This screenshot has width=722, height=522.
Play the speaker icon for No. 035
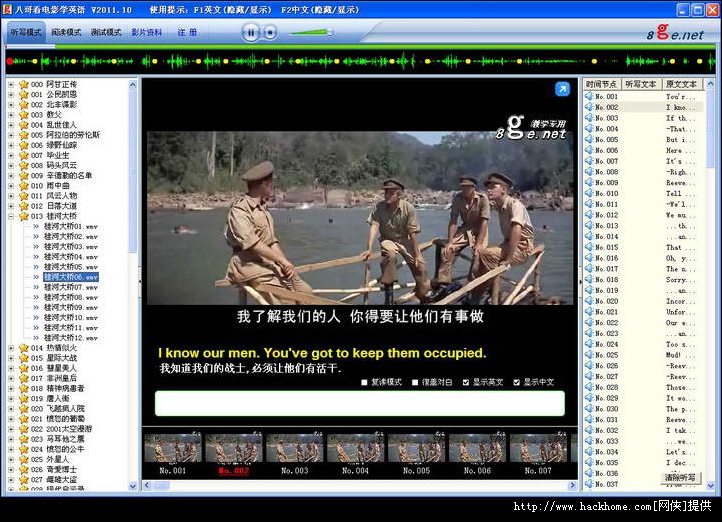point(589,462)
